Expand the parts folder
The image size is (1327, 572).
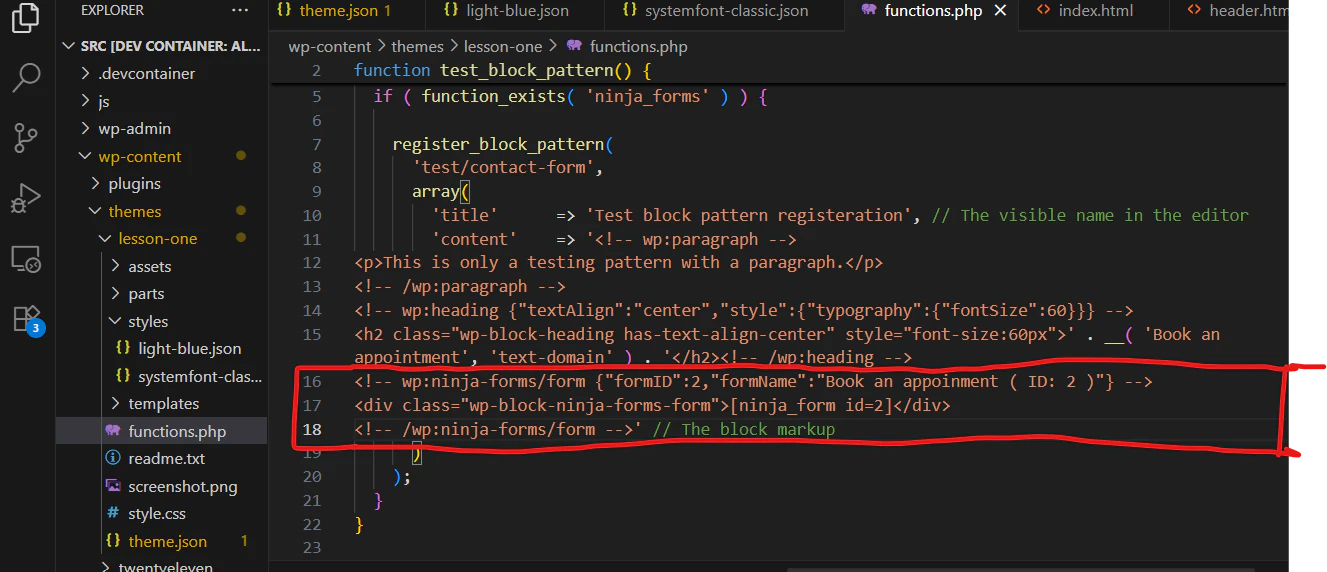point(115,294)
